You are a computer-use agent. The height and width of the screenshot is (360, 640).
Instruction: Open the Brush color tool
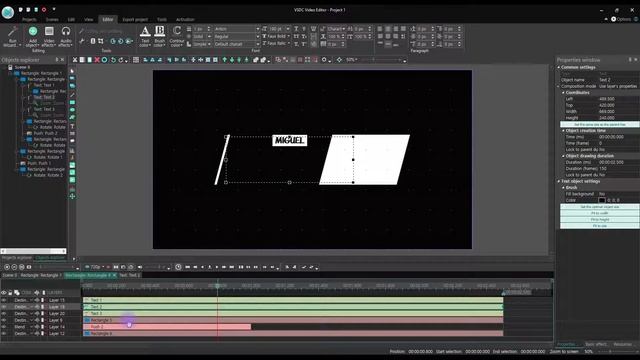pos(160,36)
